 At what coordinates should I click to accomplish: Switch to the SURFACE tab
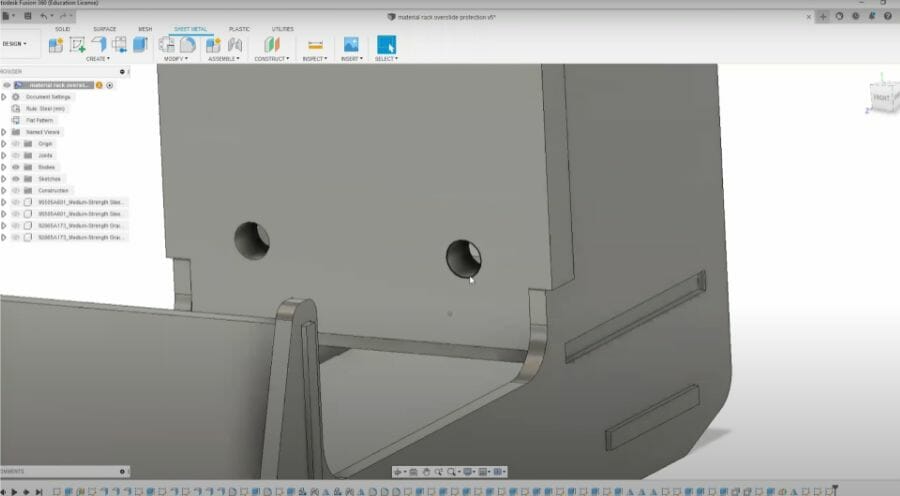tap(104, 29)
